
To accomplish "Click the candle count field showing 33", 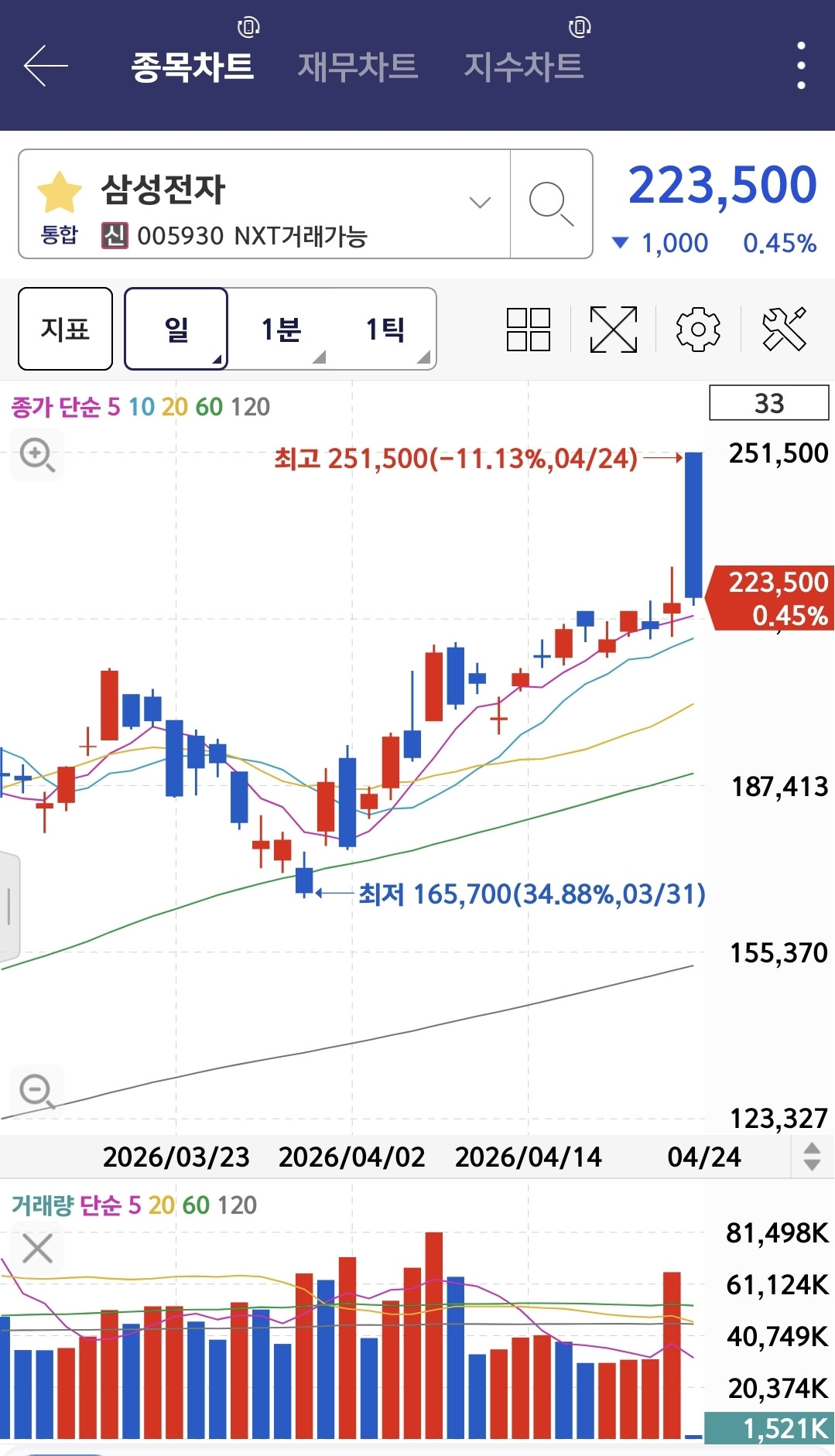I will pyautogui.click(x=768, y=403).
